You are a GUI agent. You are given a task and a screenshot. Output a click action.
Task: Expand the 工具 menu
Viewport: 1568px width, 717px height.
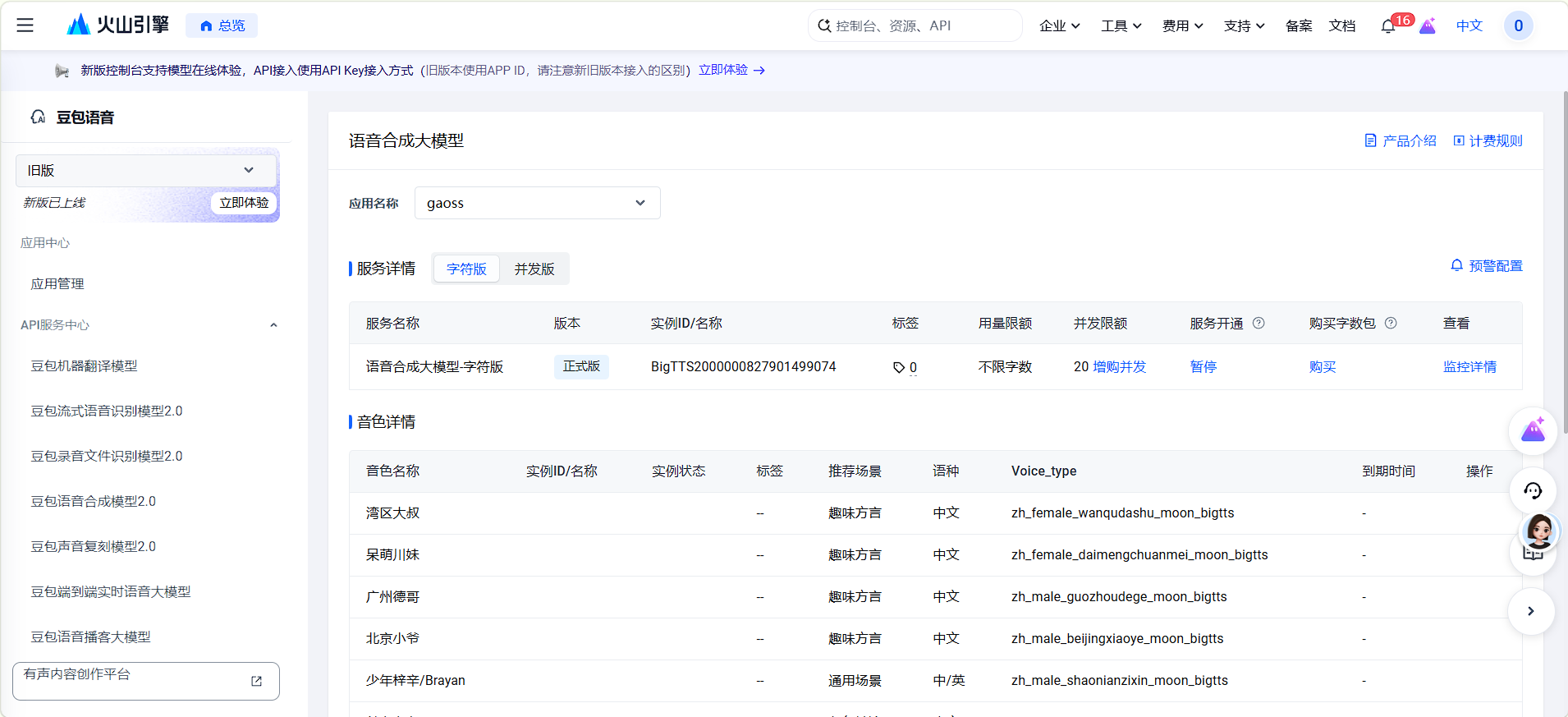[x=1121, y=25]
